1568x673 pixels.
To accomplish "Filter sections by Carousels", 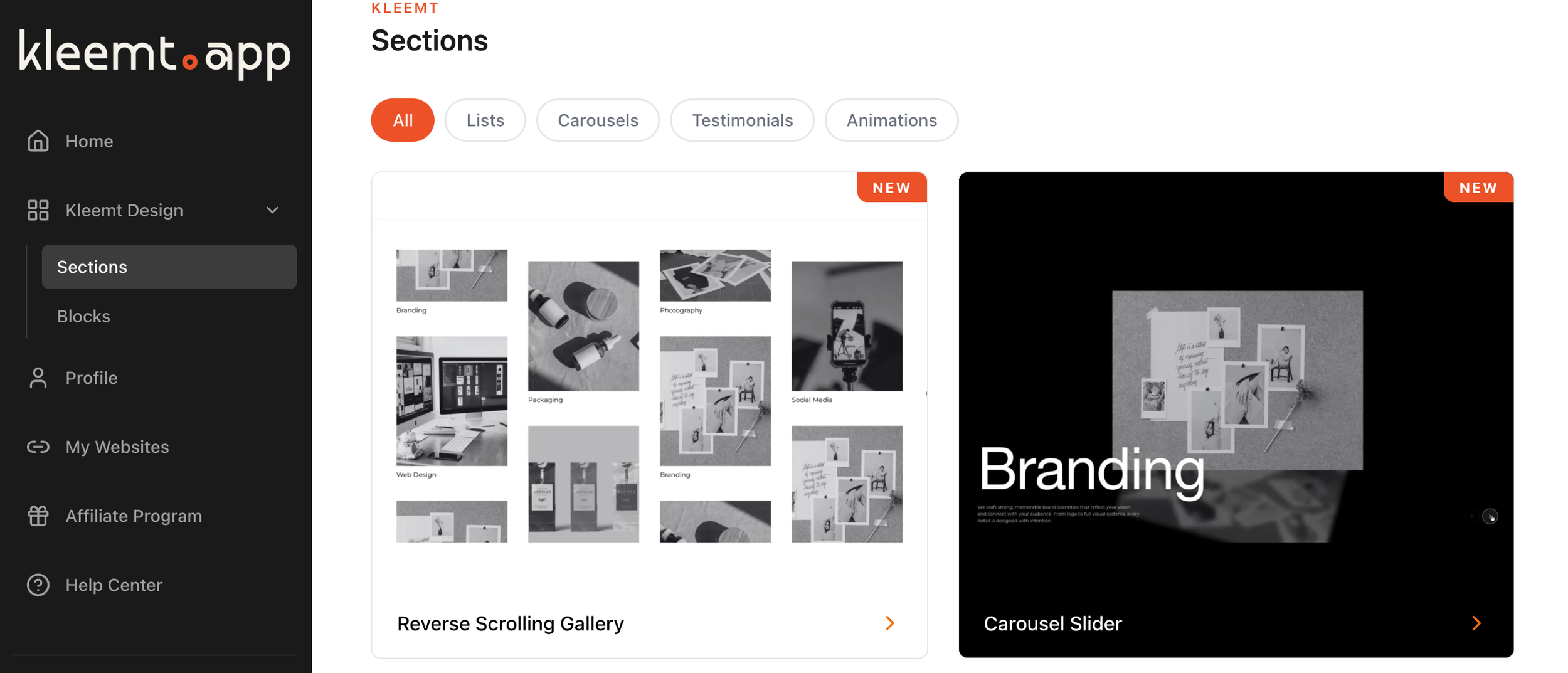I will pyautogui.click(x=598, y=120).
